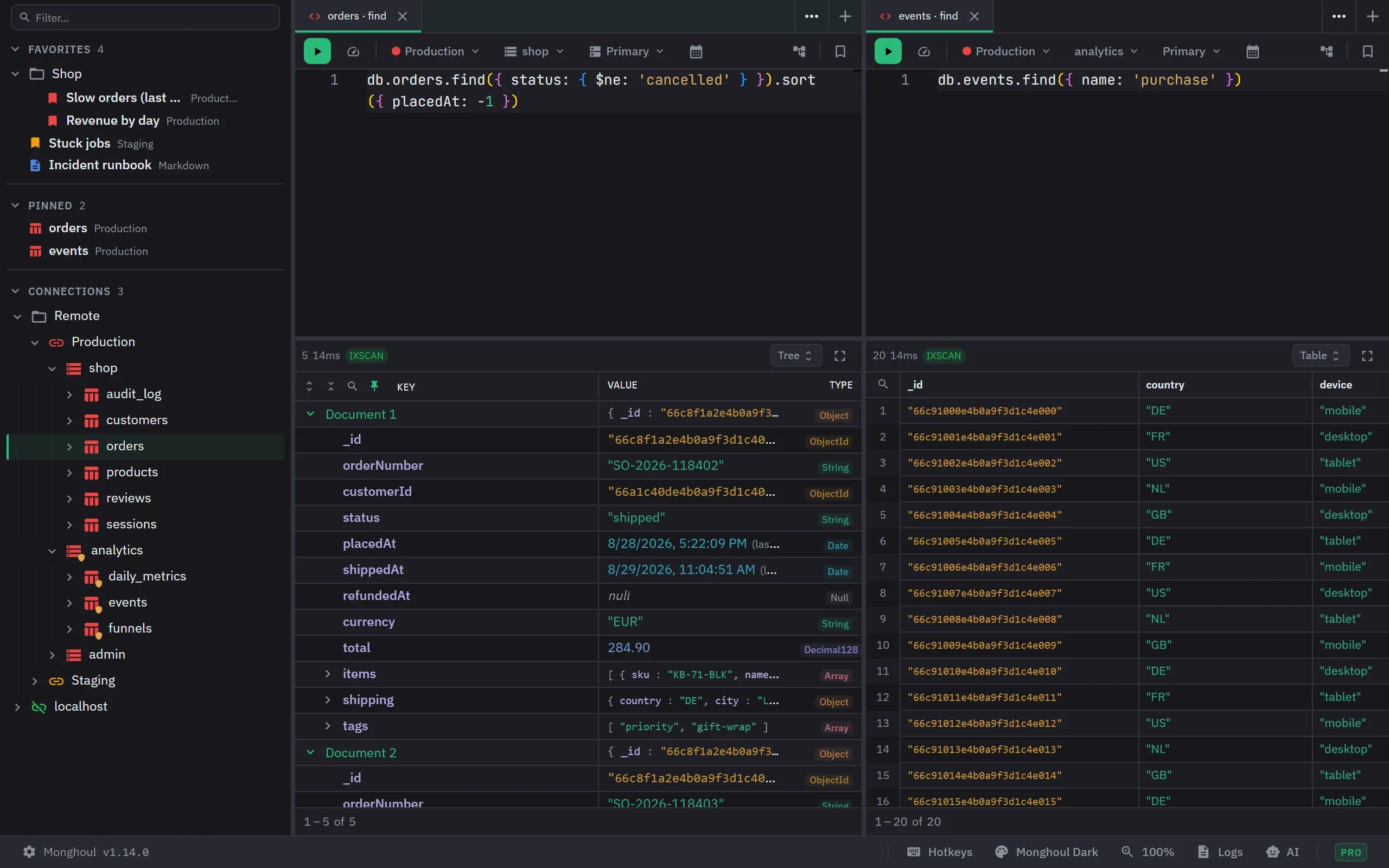Open Production connection dropdown in orders pane
The image size is (1389, 868).
(435, 52)
